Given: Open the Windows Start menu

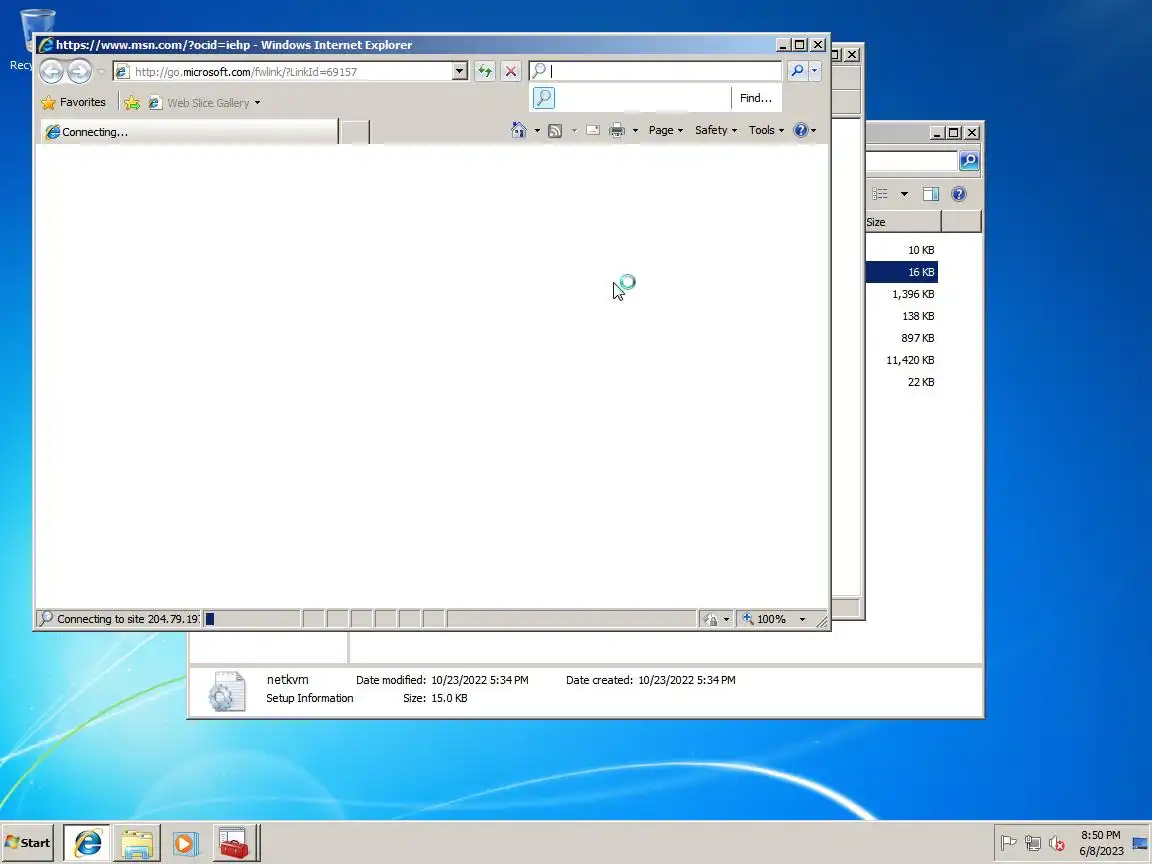Looking at the screenshot, I should (27, 843).
